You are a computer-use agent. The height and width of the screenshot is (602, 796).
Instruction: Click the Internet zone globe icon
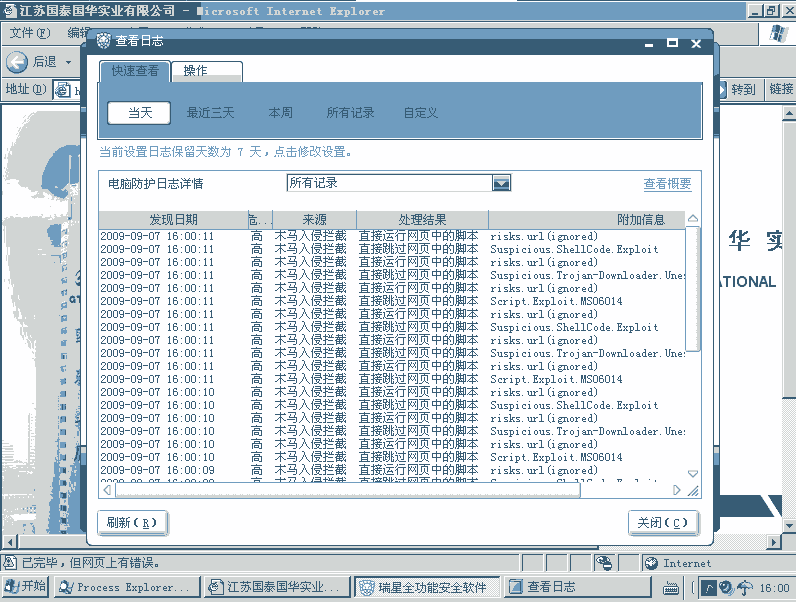click(651, 563)
